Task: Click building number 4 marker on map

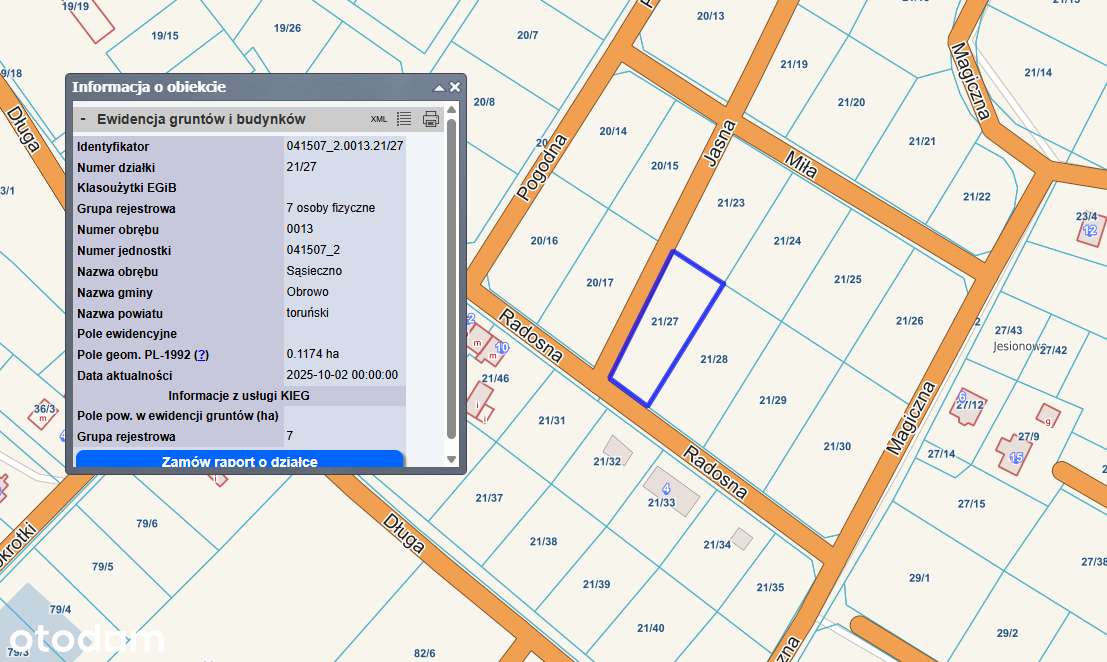Action: click(x=666, y=488)
